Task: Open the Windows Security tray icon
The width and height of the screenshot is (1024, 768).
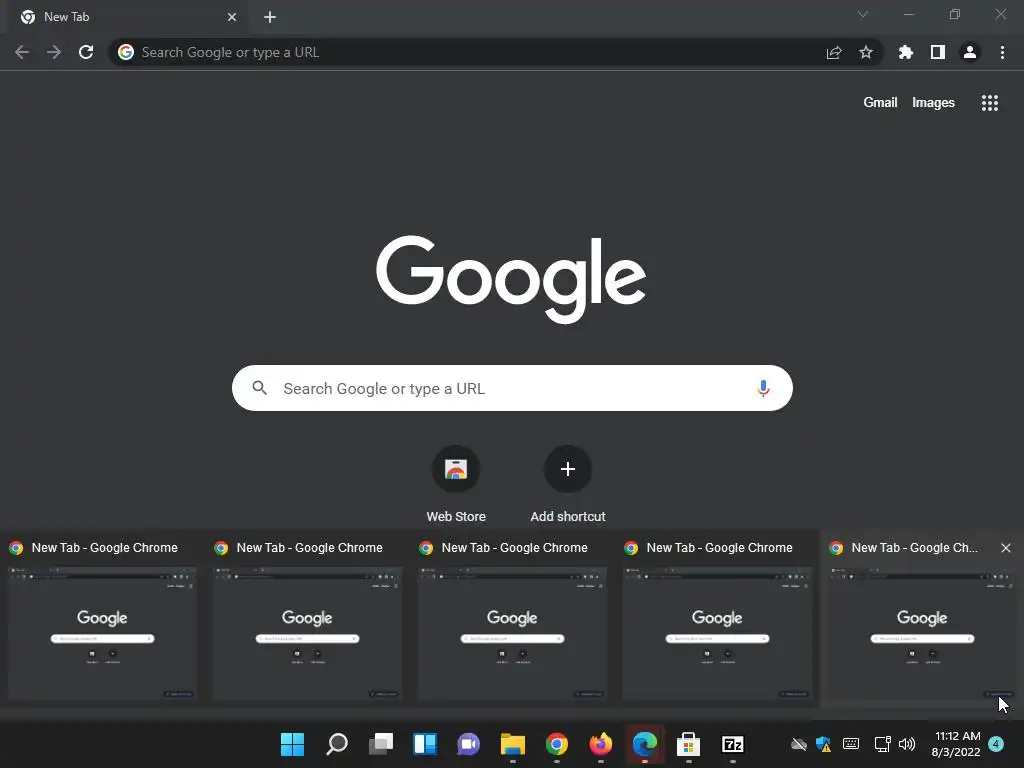Action: click(x=824, y=744)
